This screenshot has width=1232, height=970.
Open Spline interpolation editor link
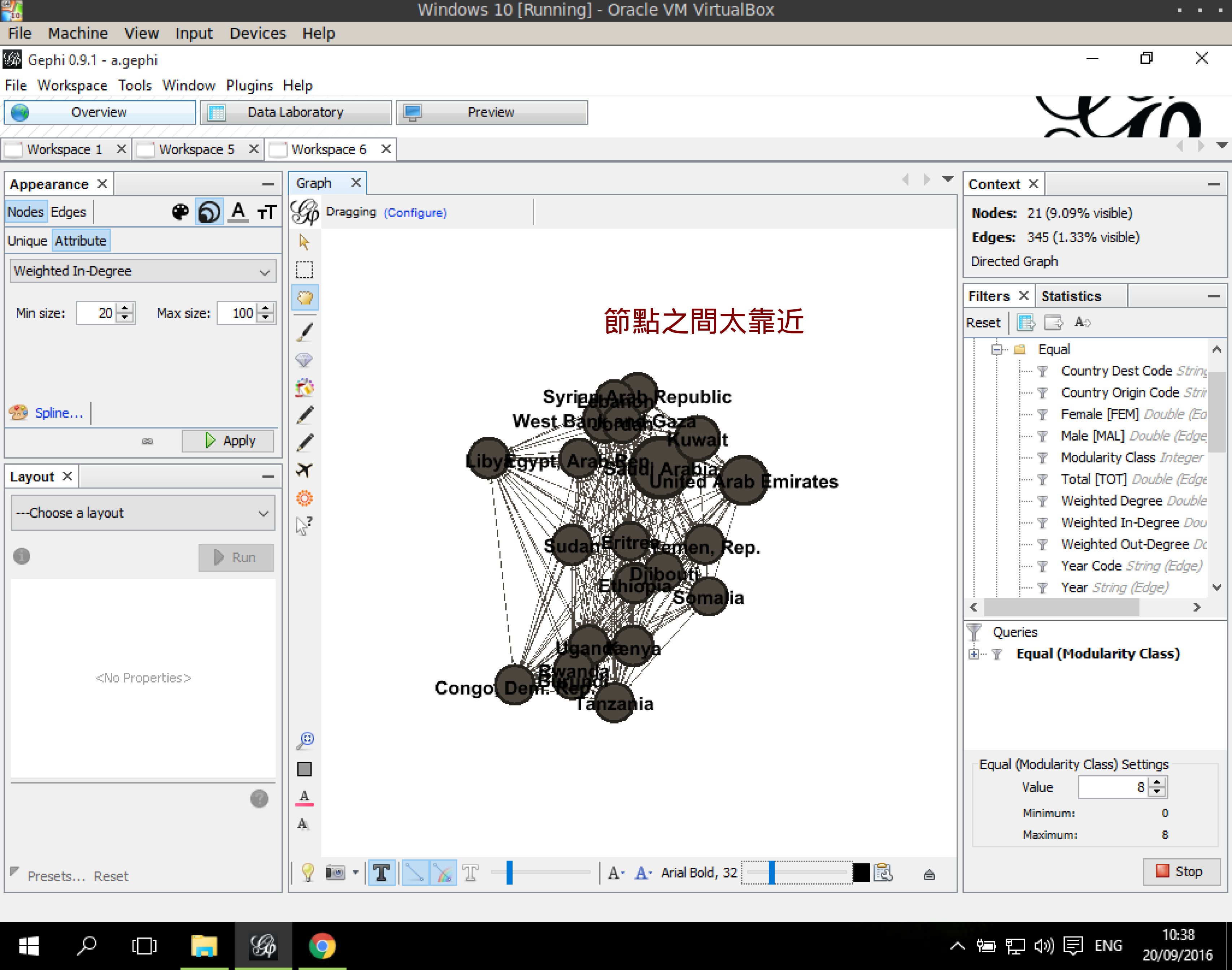(58, 413)
